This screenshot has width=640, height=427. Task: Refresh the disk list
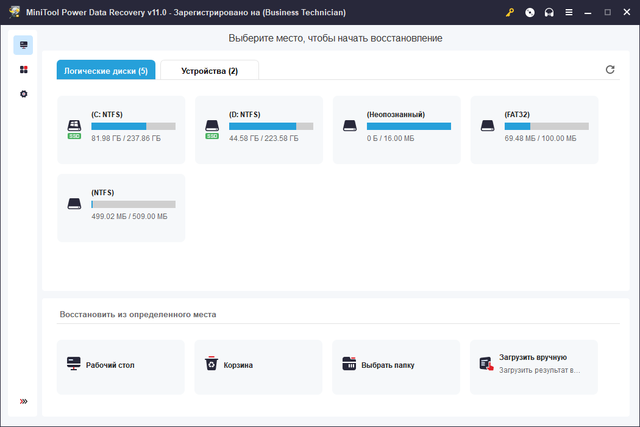click(x=610, y=70)
